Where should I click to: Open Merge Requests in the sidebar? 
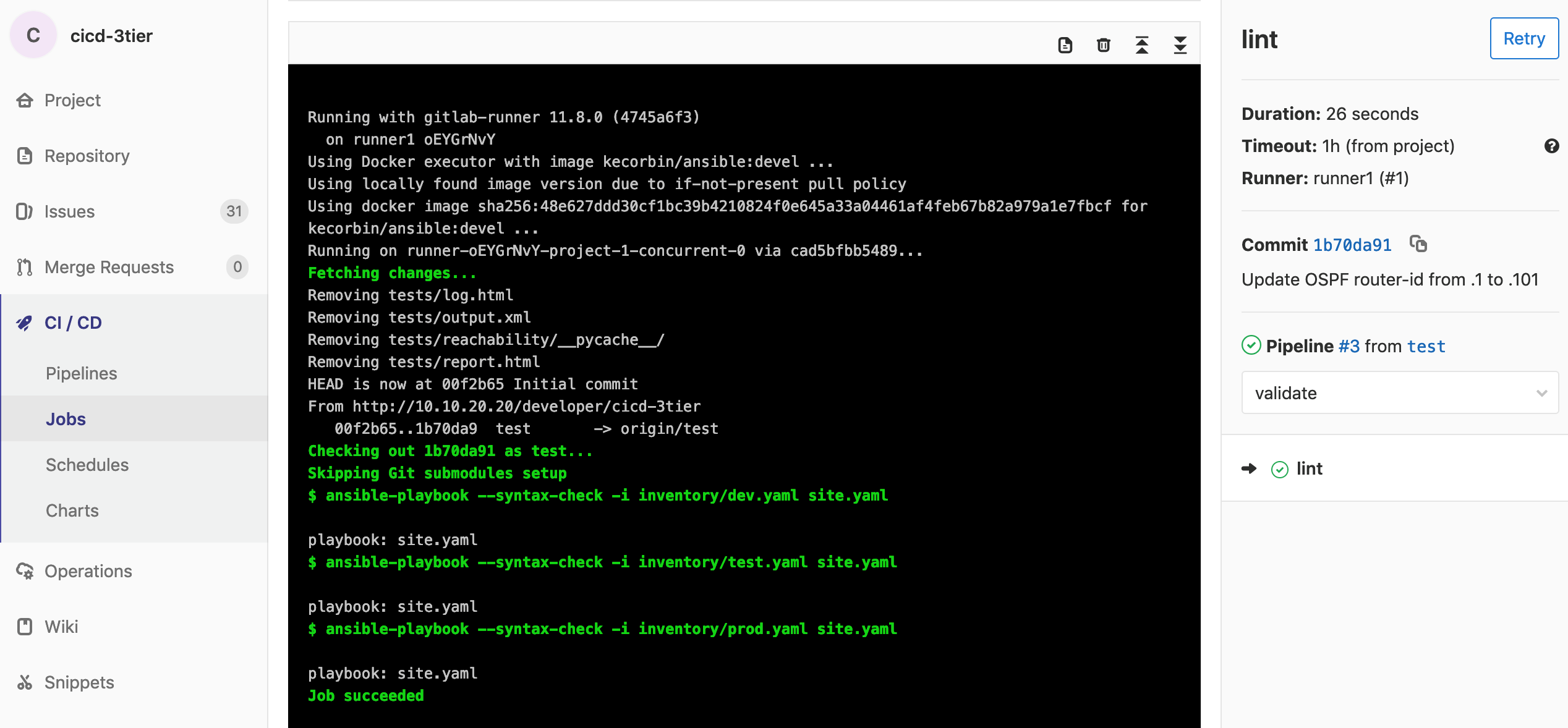click(109, 267)
